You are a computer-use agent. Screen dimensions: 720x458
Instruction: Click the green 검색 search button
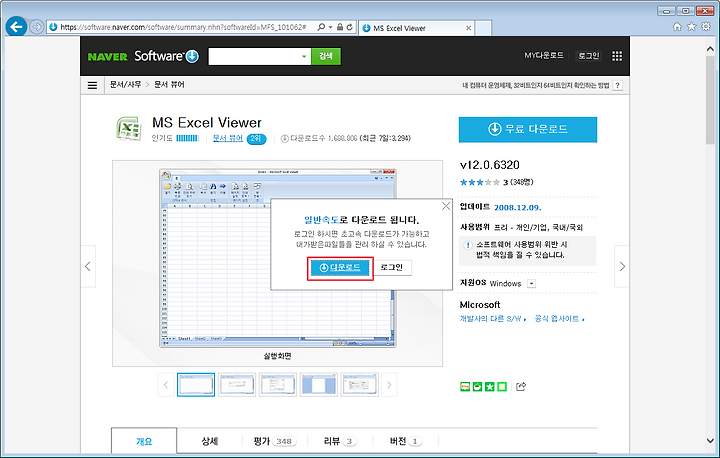coord(326,56)
